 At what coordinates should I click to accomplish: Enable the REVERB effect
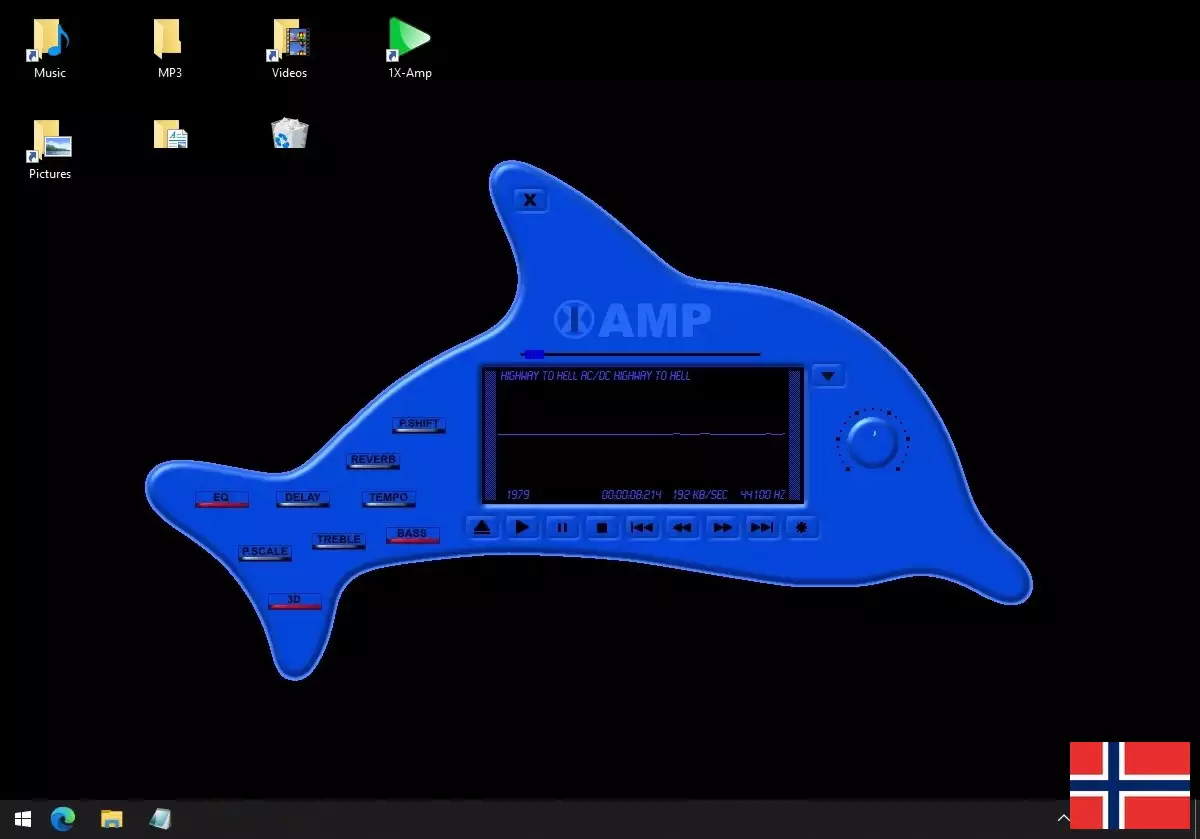click(x=372, y=460)
